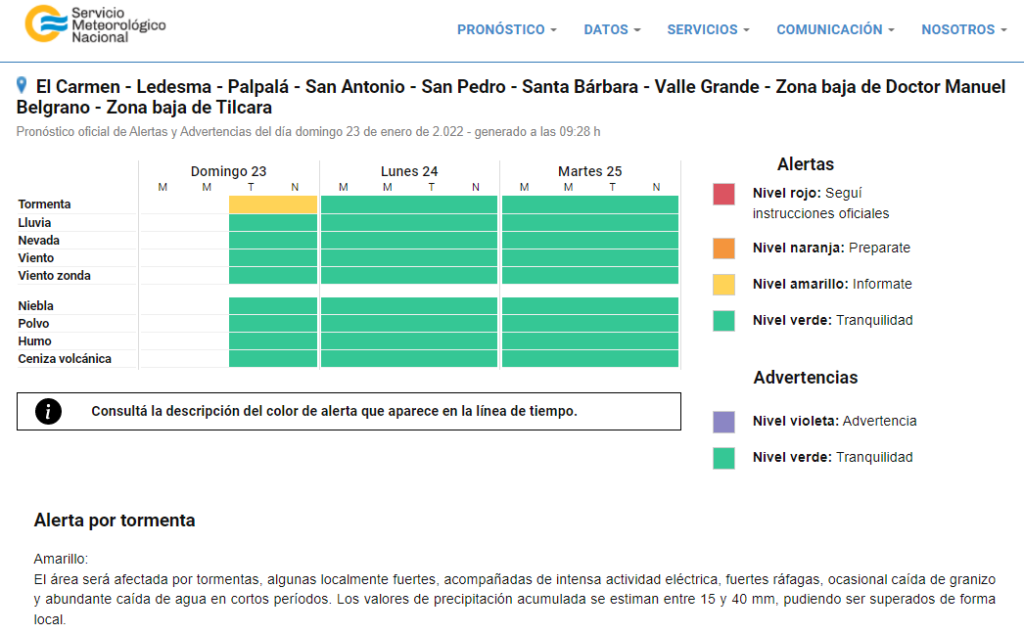Click the yellow Nivel amarillo legend swatch
The image size is (1024, 634).
pos(724,284)
